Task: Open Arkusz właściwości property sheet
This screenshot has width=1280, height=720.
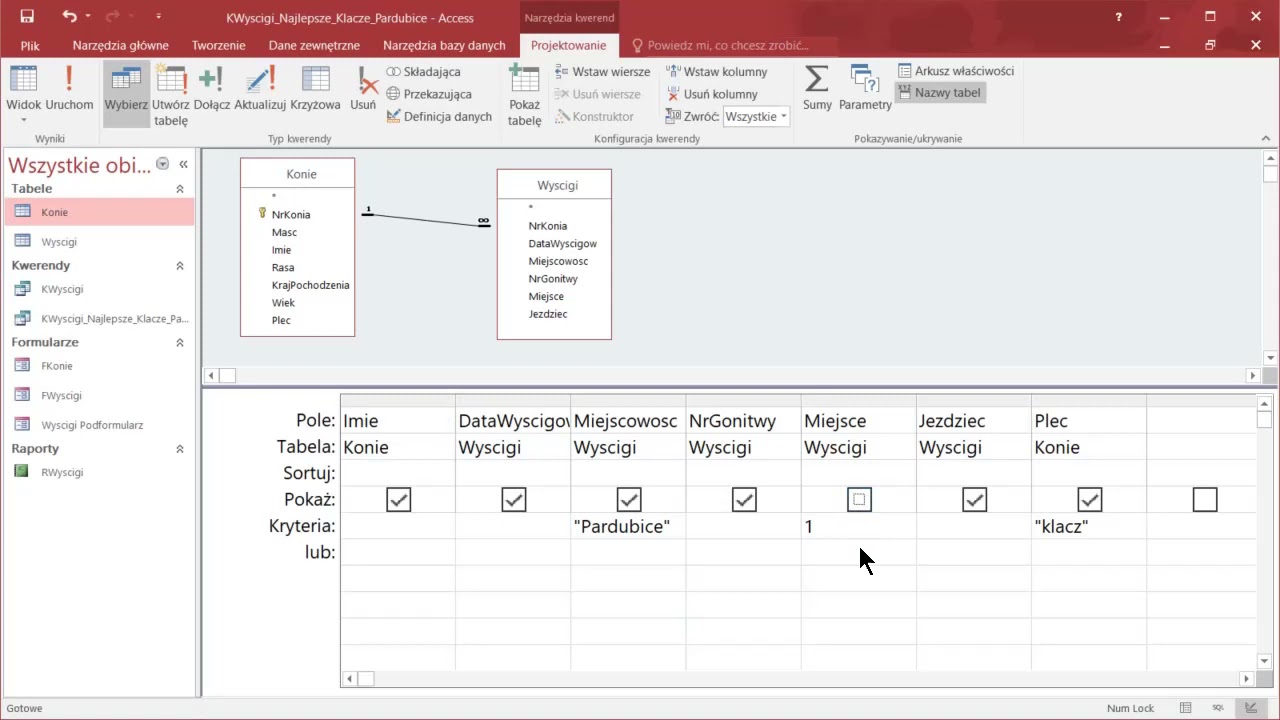Action: 956,71
